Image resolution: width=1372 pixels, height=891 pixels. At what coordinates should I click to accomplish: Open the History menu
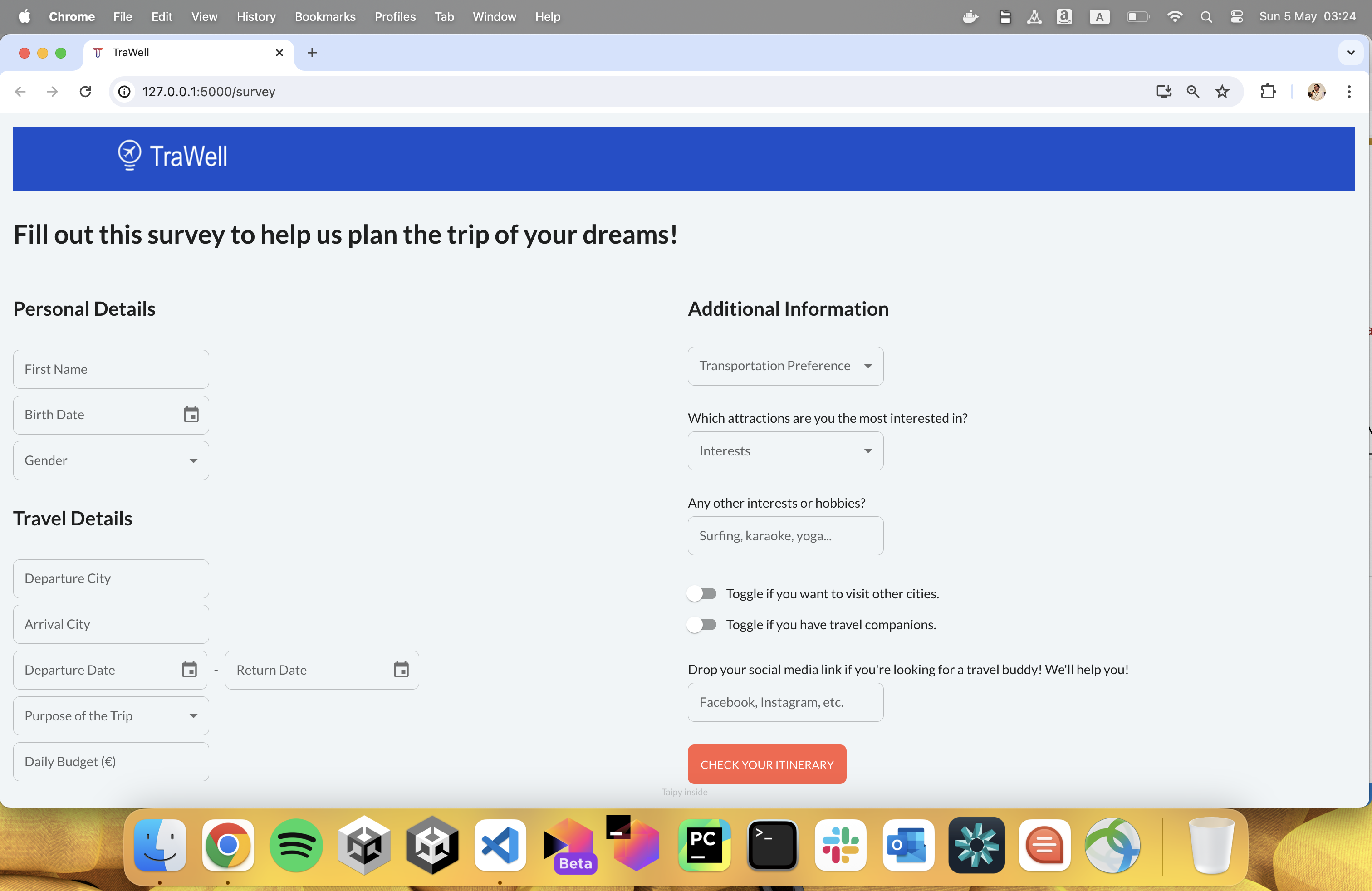pos(255,16)
